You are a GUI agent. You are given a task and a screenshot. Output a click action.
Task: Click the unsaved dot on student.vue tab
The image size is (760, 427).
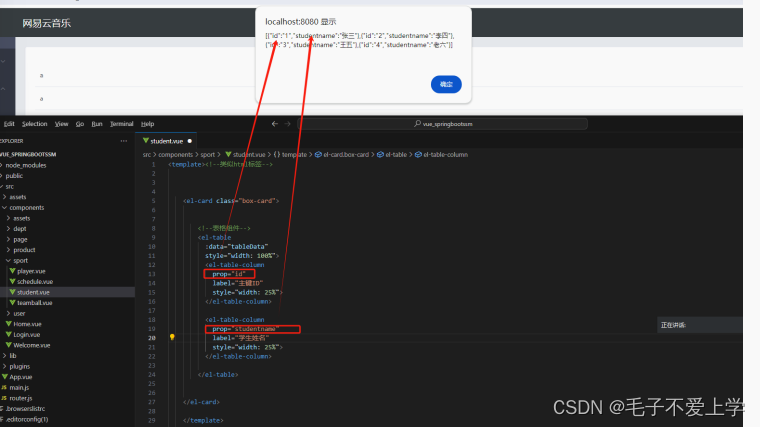[x=190, y=141]
